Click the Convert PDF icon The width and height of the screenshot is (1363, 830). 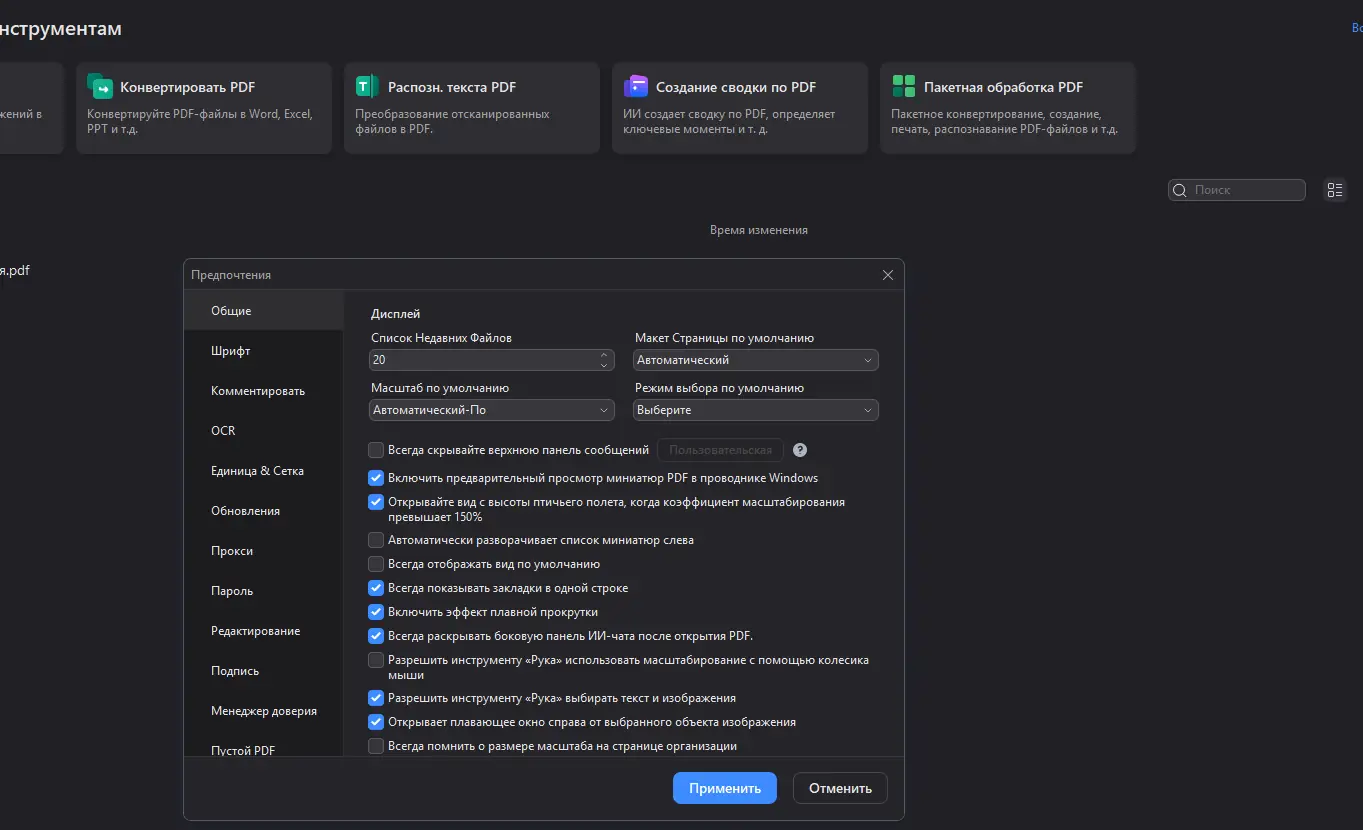coord(100,86)
